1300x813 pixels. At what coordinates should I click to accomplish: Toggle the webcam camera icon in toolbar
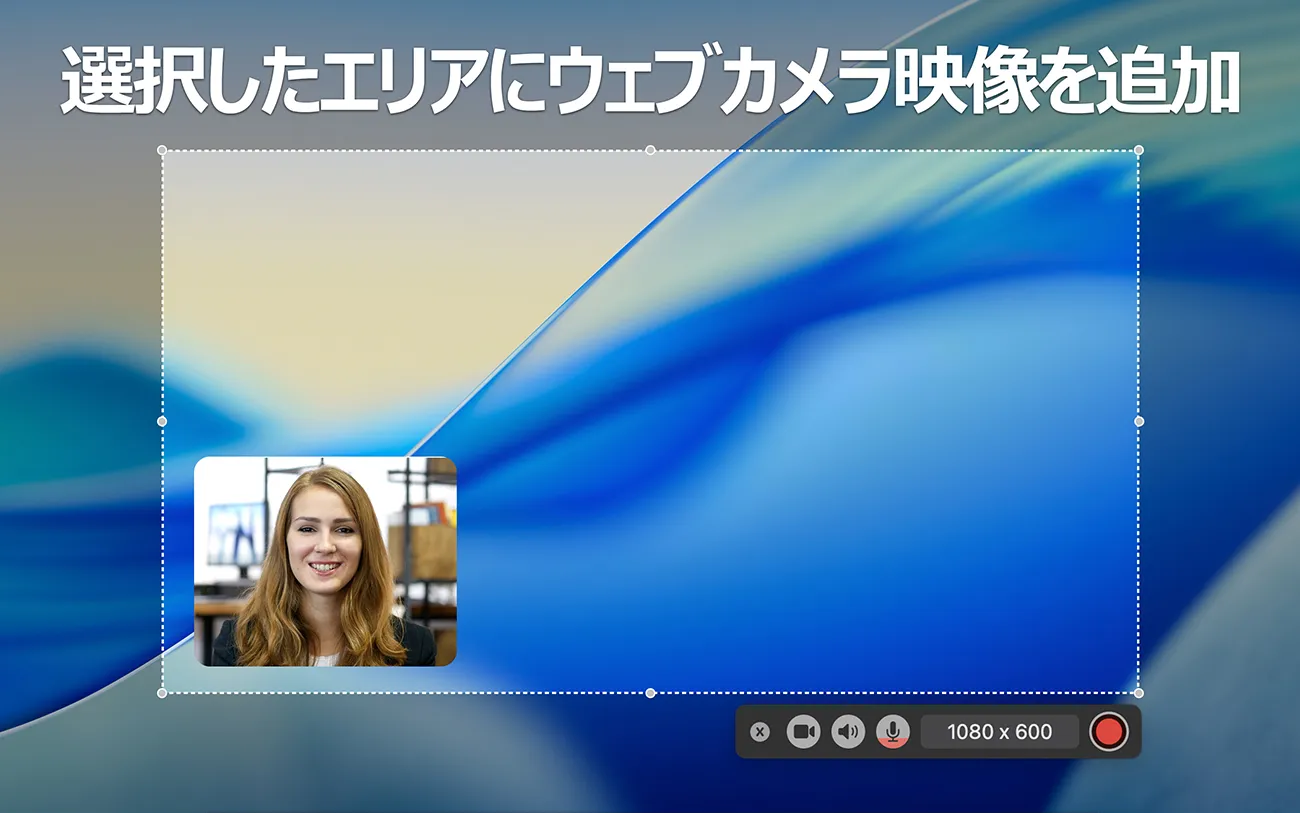pos(803,732)
